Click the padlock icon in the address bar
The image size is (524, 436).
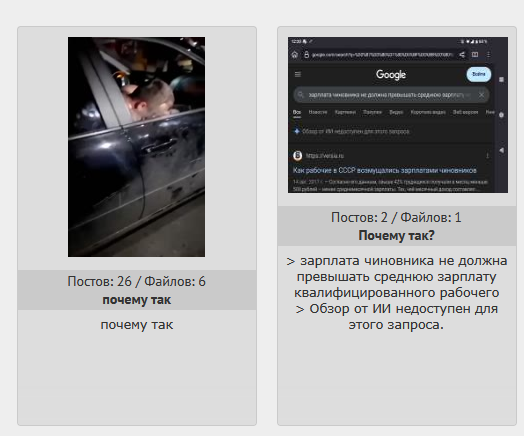coord(306,55)
